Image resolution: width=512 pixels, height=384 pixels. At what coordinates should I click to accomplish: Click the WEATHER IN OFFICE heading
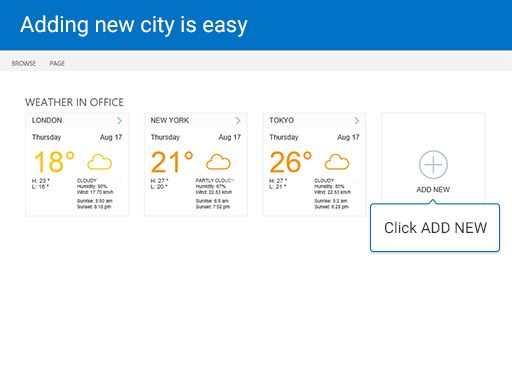74,102
